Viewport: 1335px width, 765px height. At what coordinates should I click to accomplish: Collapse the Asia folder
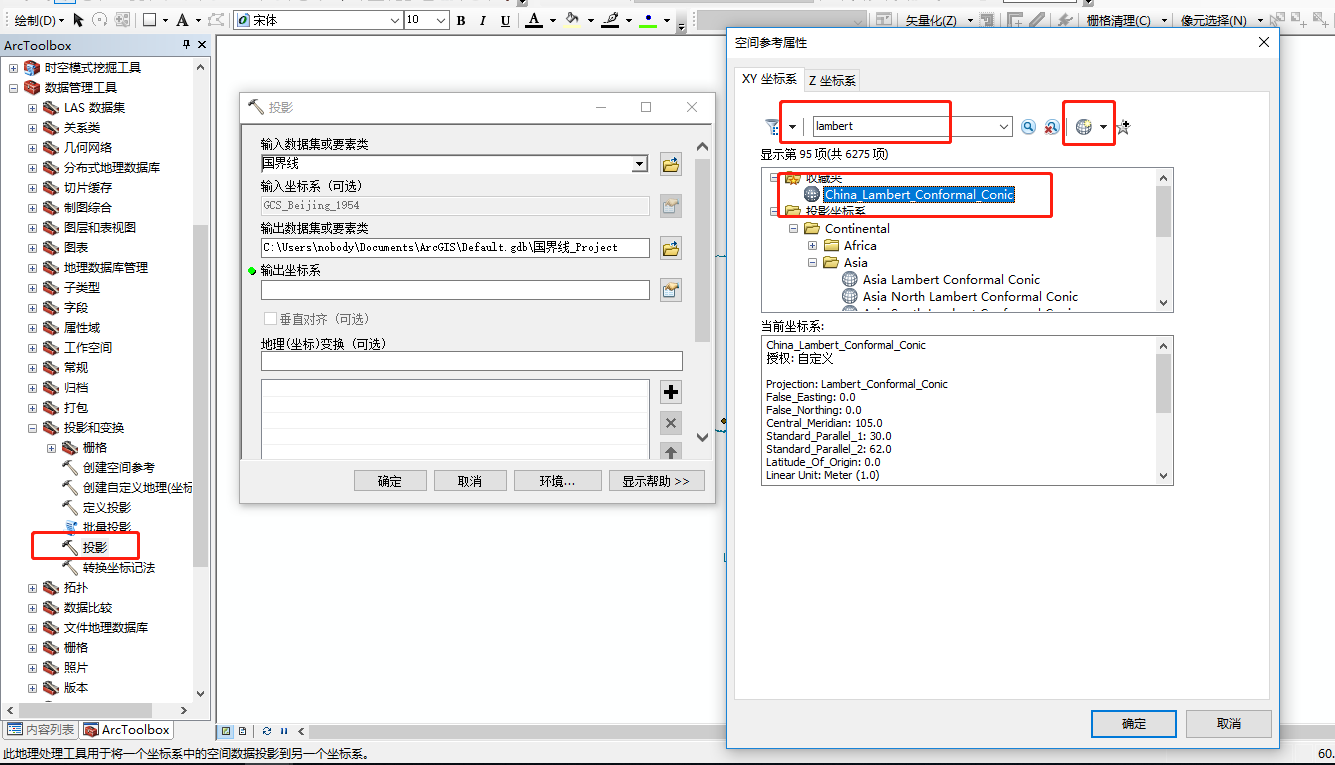812,263
